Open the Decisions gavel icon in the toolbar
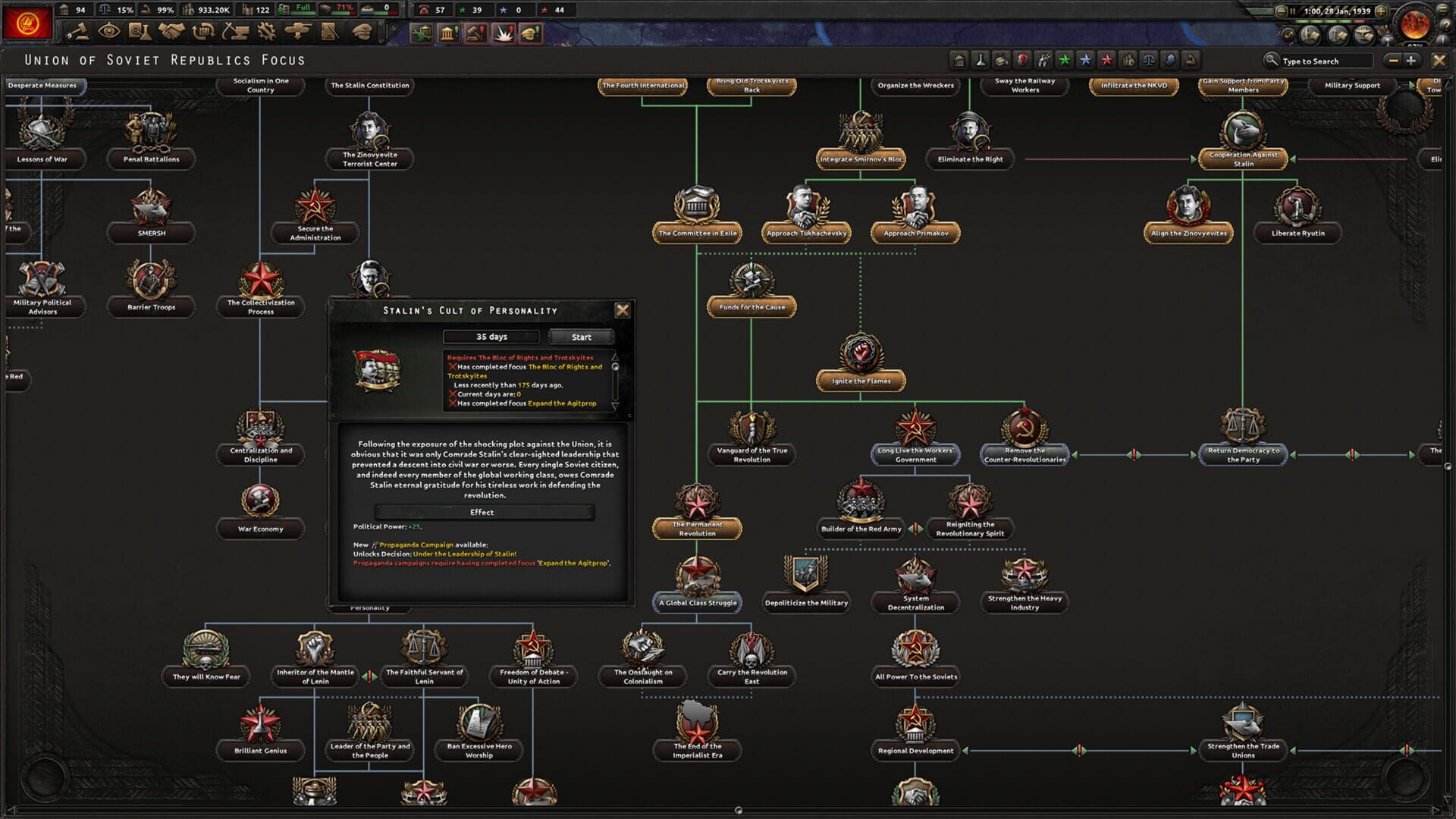 pyautogui.click(x=80, y=32)
